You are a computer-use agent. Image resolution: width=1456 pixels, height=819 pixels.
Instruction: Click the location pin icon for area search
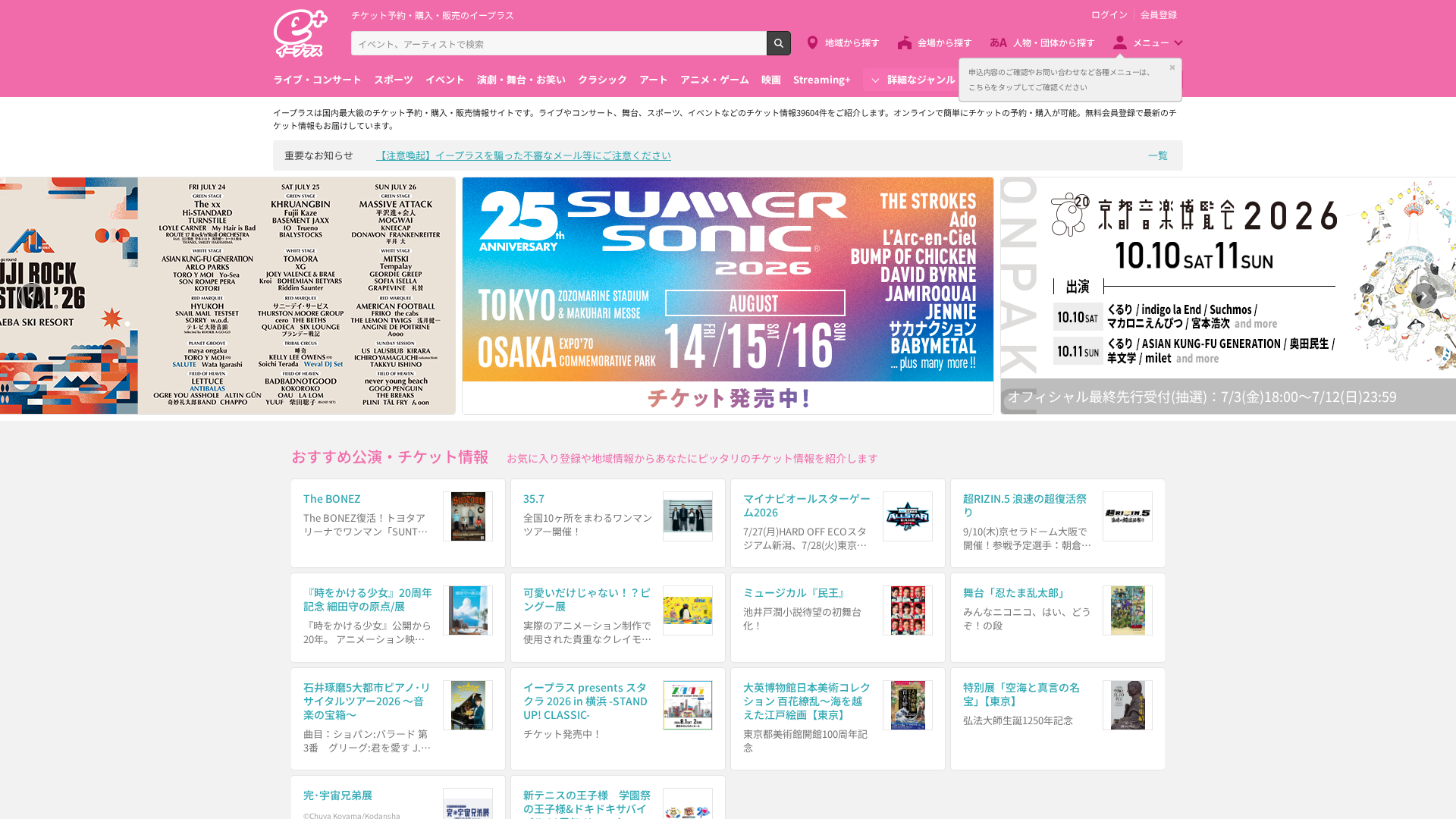[x=812, y=42]
